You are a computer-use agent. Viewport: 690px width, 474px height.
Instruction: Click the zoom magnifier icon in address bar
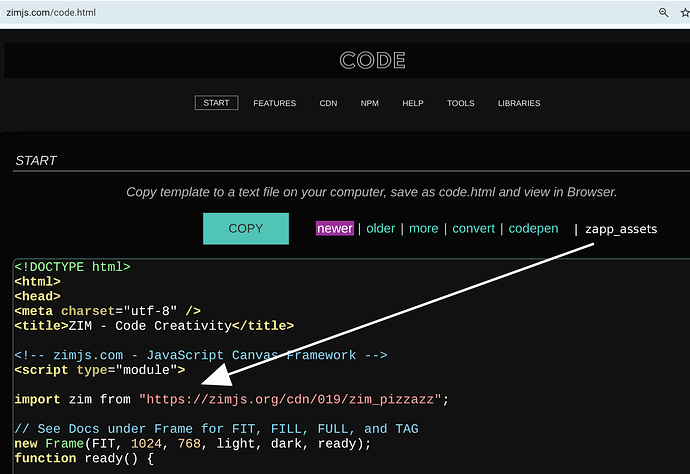(x=663, y=13)
